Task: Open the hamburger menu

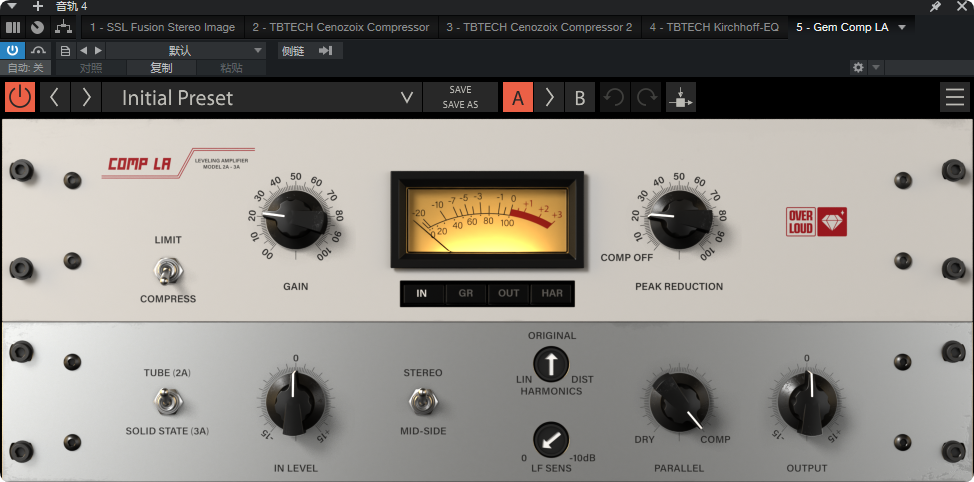Action: [x=955, y=98]
